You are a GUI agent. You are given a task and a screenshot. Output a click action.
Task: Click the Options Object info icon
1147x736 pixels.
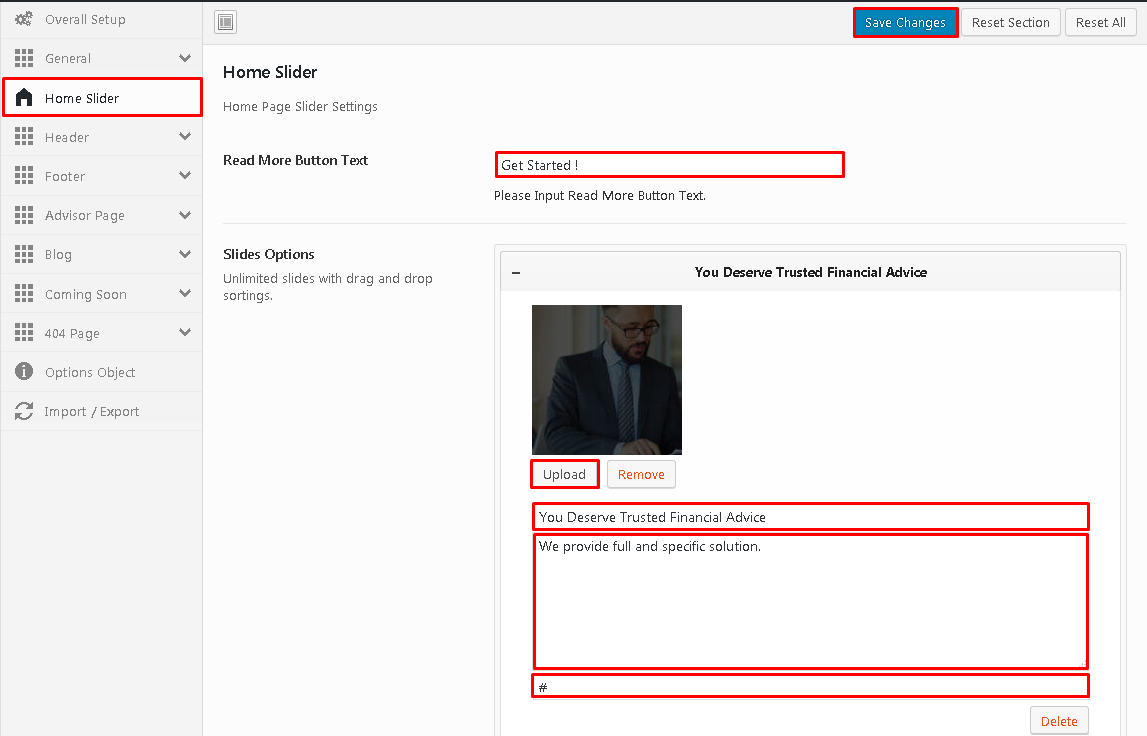tap(24, 372)
